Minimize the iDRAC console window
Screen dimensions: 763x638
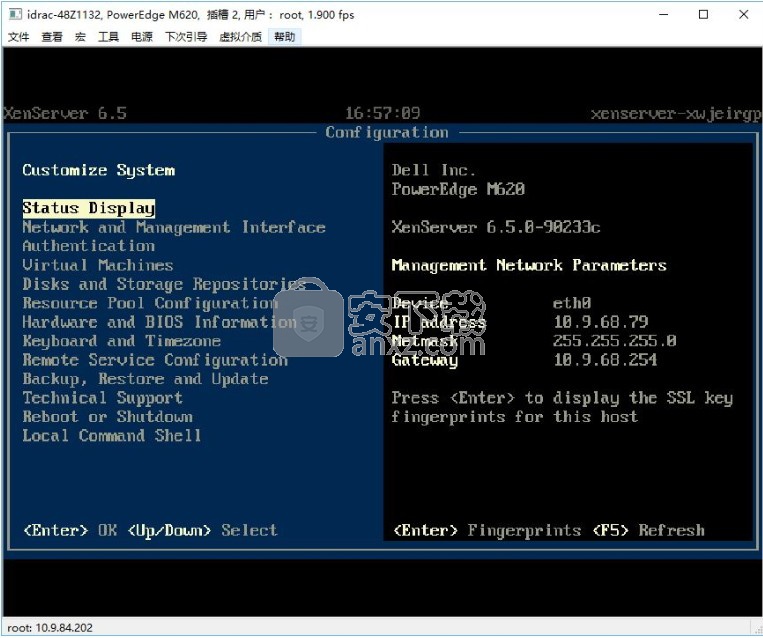(x=663, y=15)
